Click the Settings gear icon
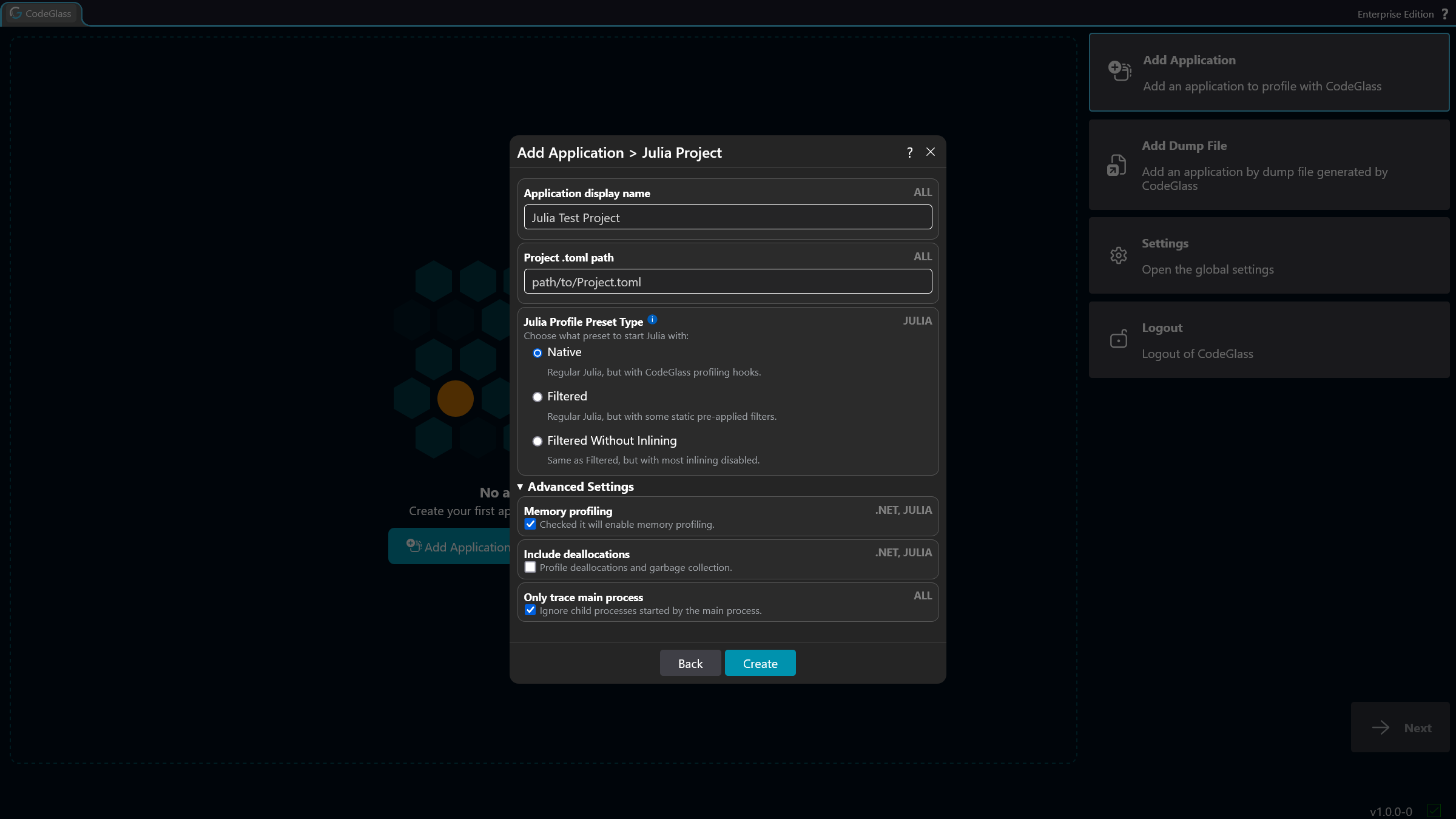 [x=1119, y=255]
